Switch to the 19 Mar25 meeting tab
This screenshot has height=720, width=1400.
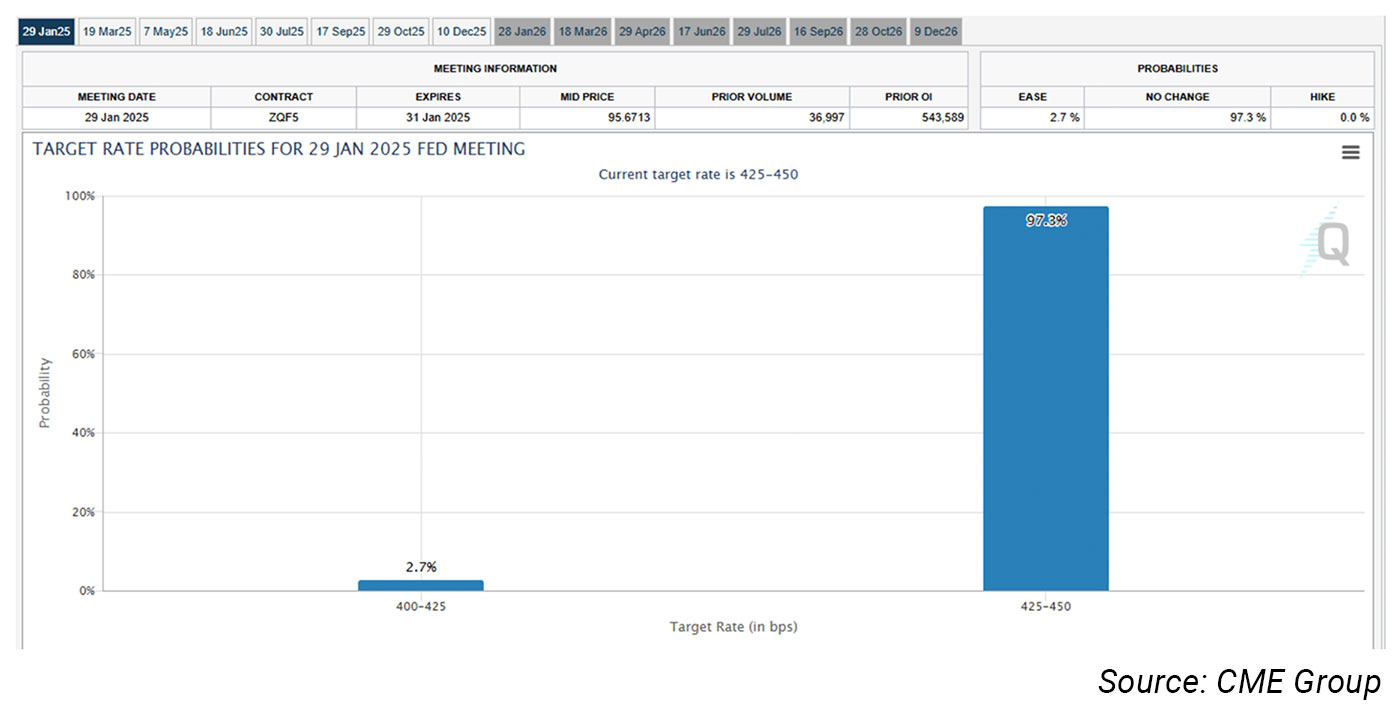tap(107, 32)
